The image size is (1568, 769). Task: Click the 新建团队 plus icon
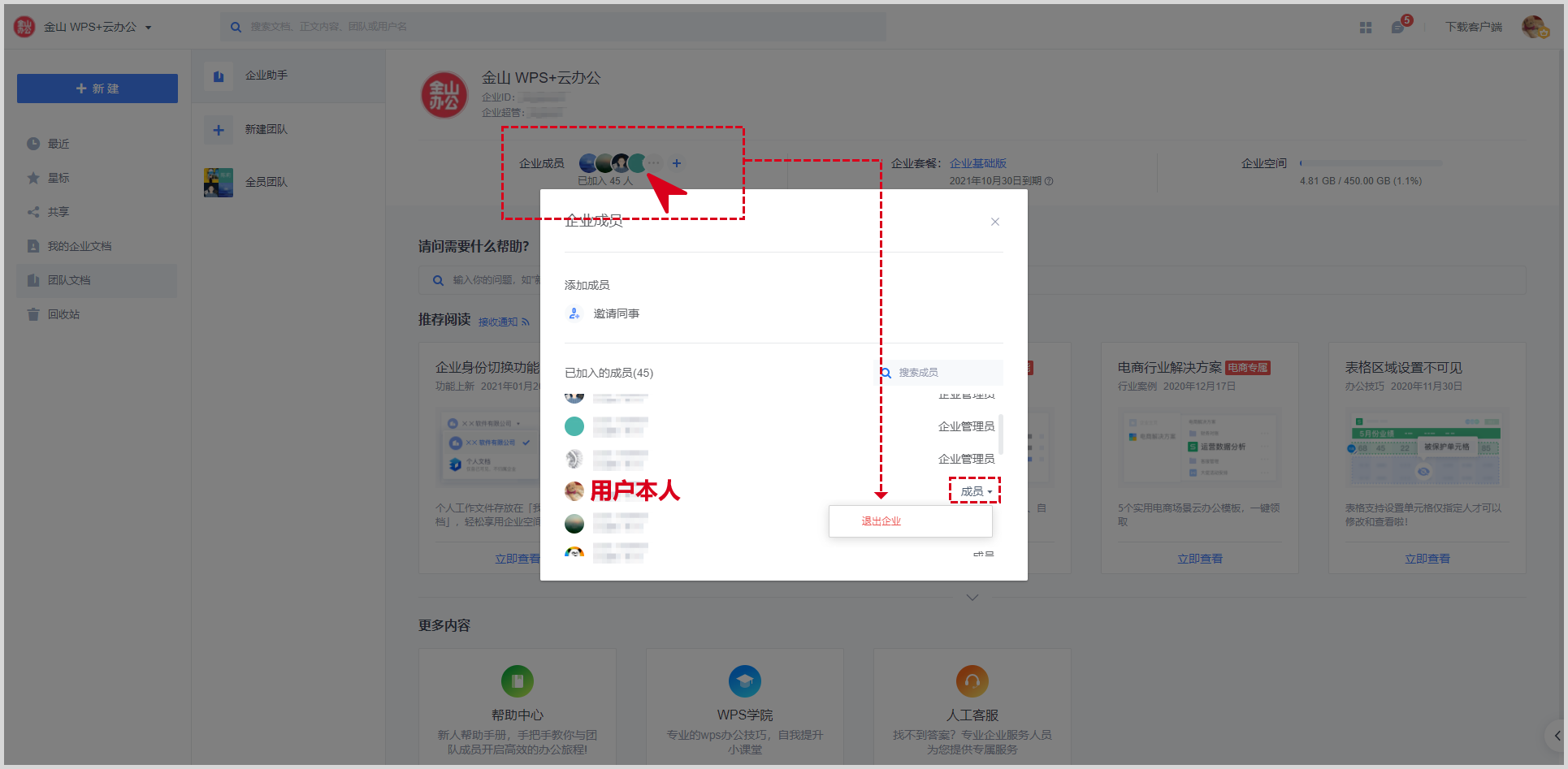point(219,130)
